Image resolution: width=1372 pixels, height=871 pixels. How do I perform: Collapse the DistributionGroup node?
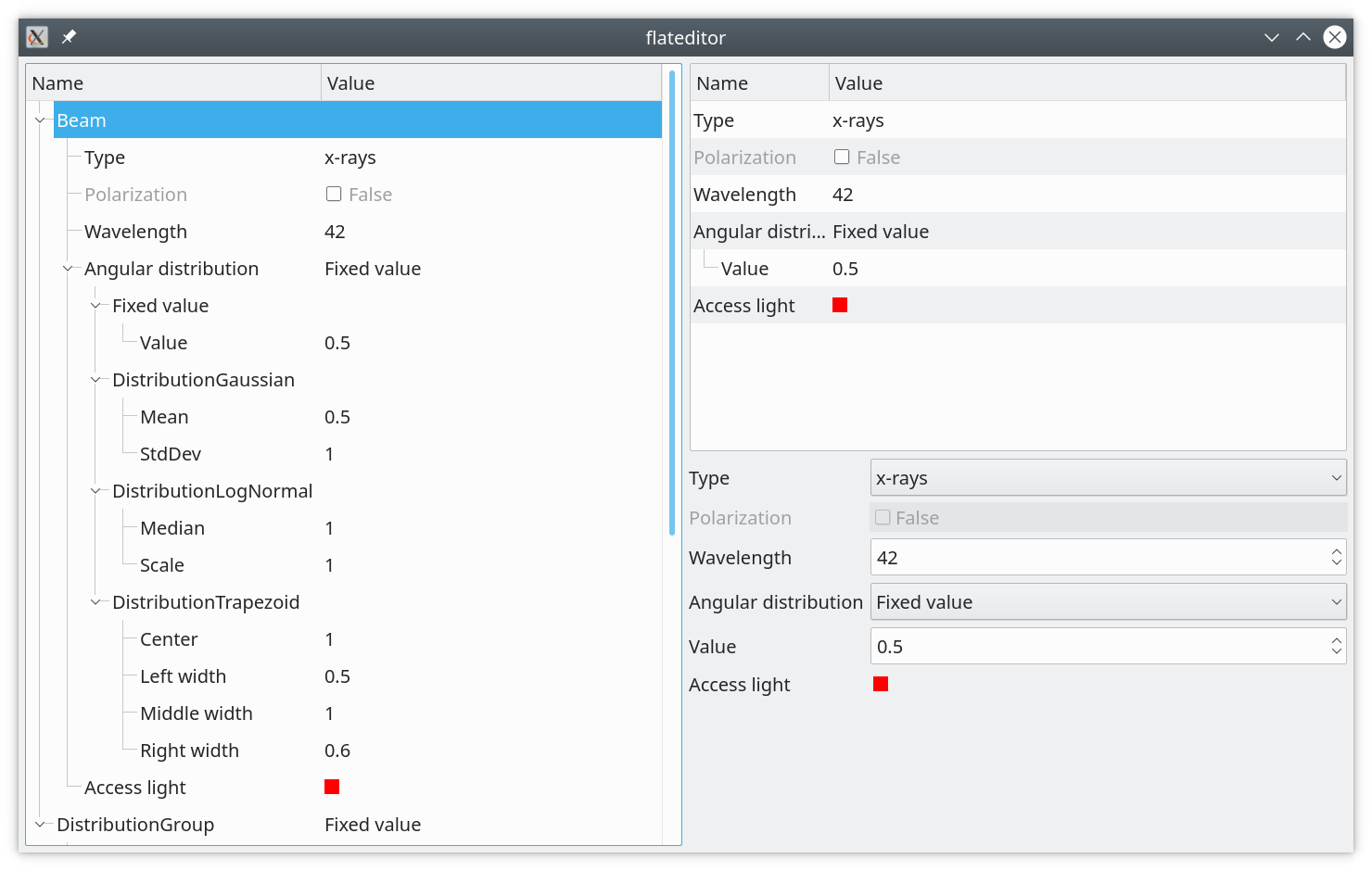pos(40,825)
